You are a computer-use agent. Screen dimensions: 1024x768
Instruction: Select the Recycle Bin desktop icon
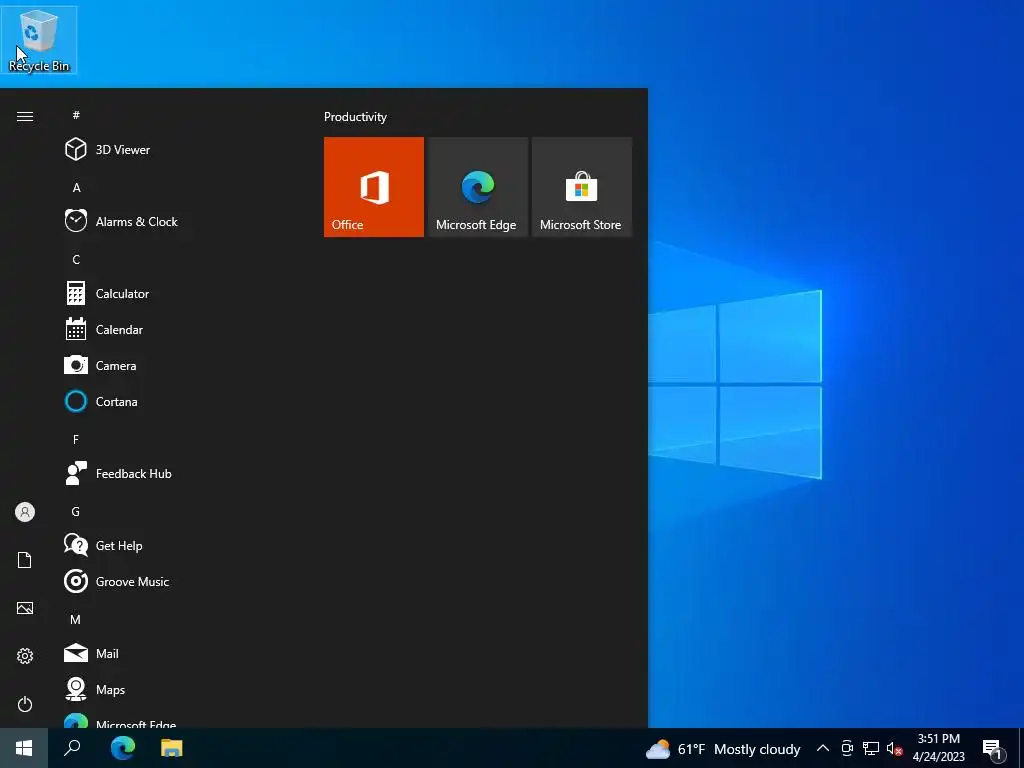point(39,40)
